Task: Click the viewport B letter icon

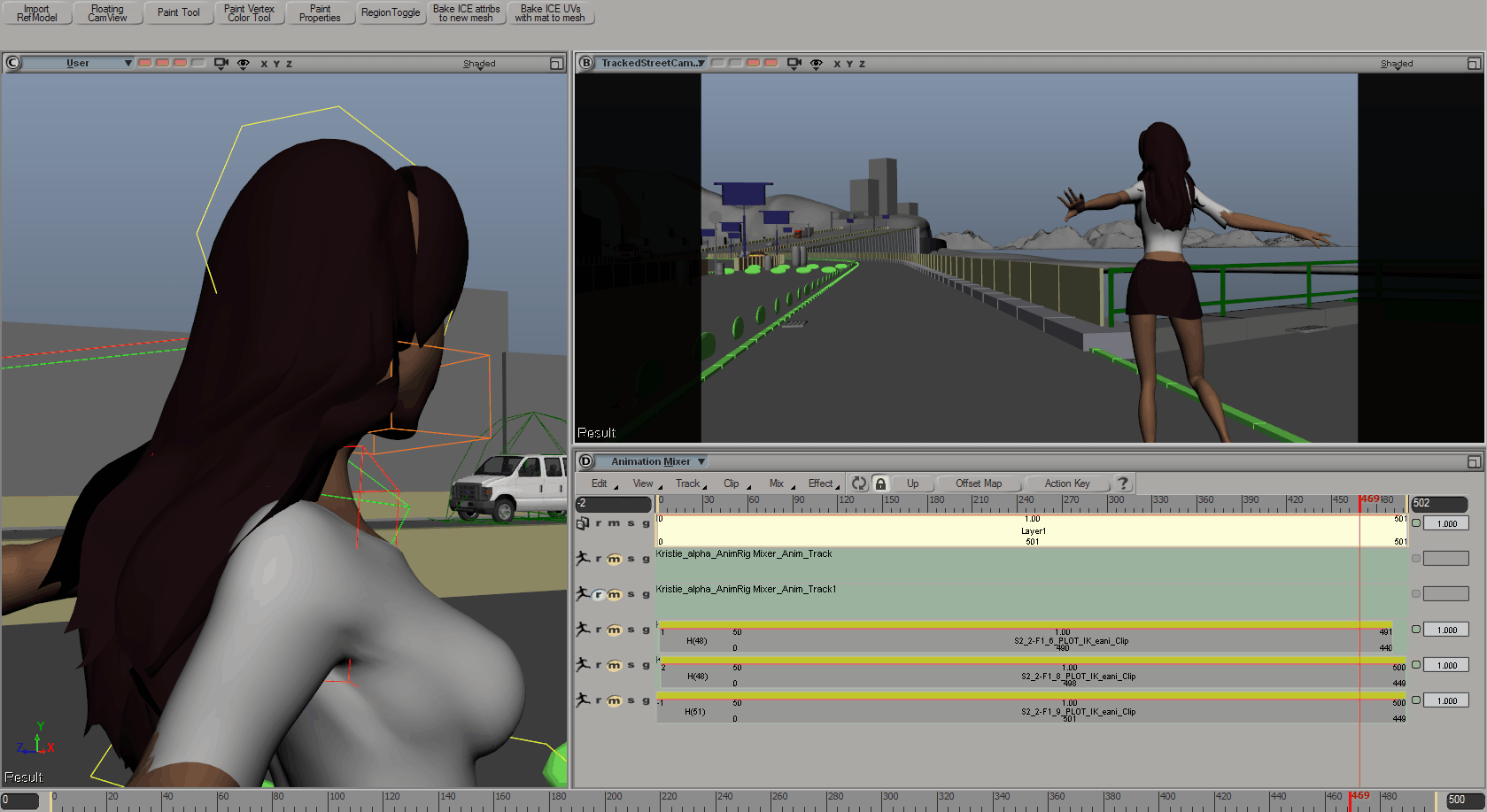Action: click(586, 63)
